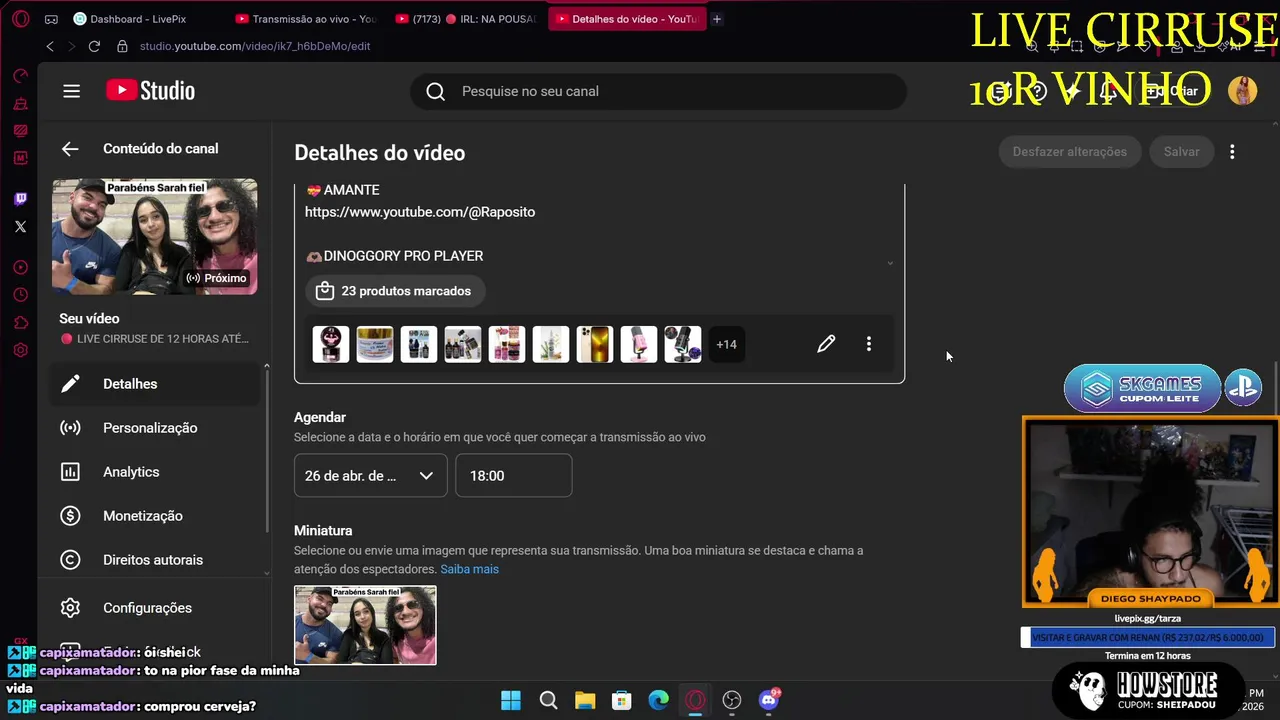Click the @Raposito YouTube link
This screenshot has height=720, width=1280.
420,212
